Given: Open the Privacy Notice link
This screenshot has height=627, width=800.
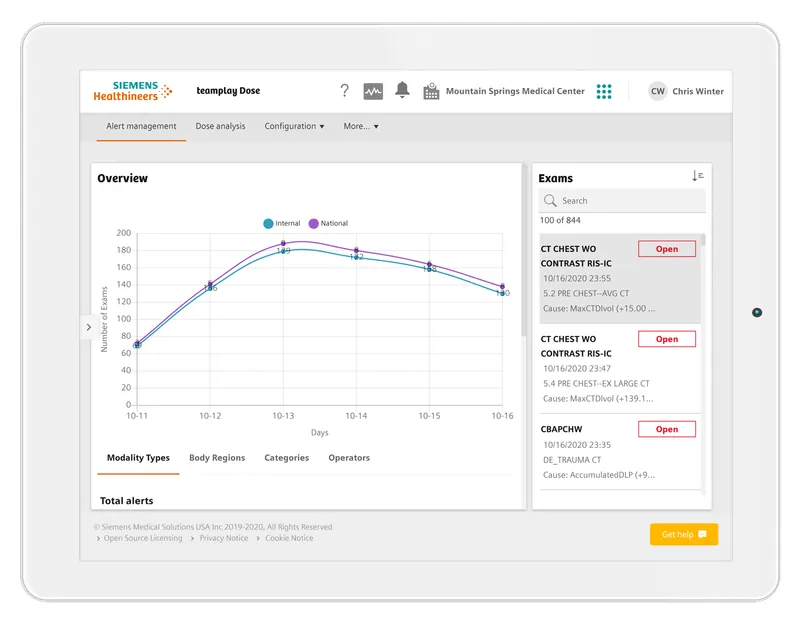Looking at the screenshot, I should pyautogui.click(x=223, y=538).
